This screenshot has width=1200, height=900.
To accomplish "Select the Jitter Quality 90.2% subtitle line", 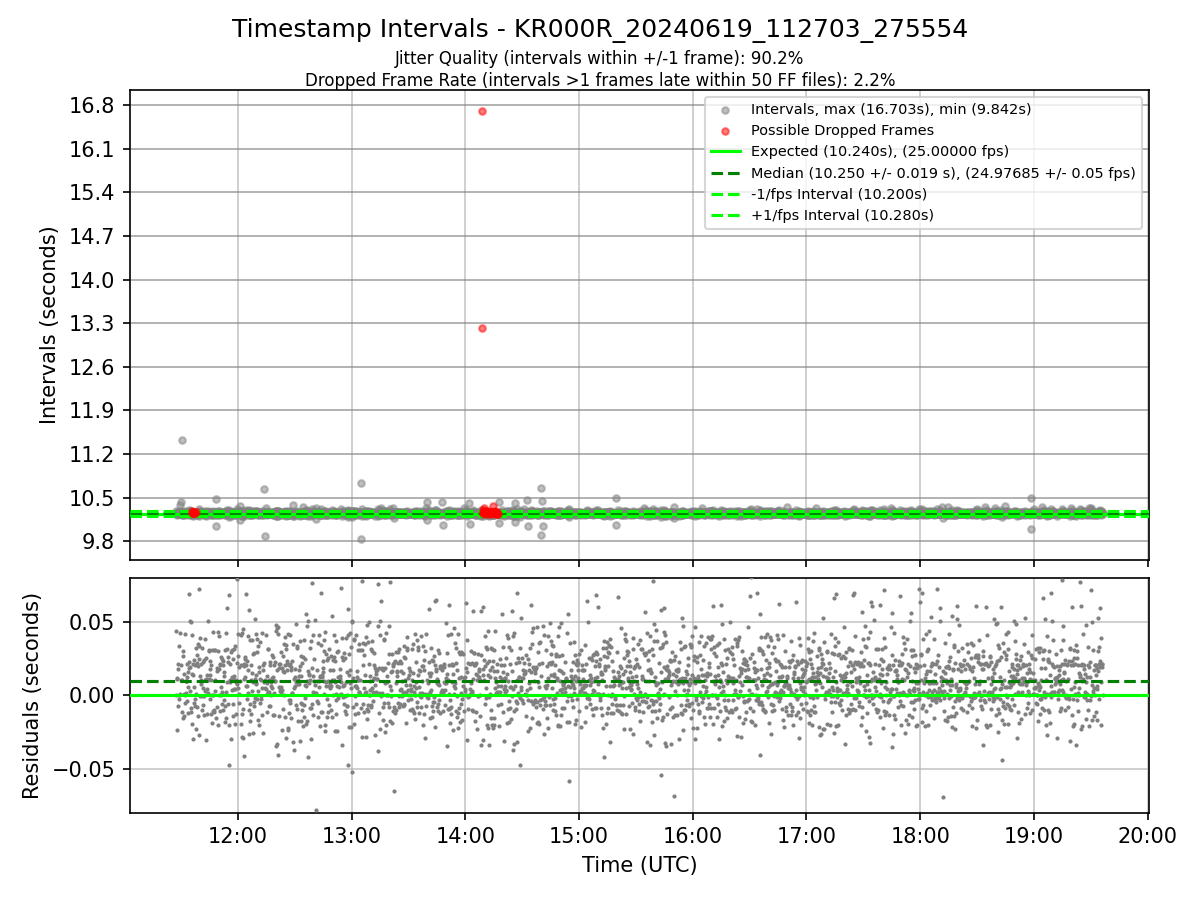I will coord(599,58).
